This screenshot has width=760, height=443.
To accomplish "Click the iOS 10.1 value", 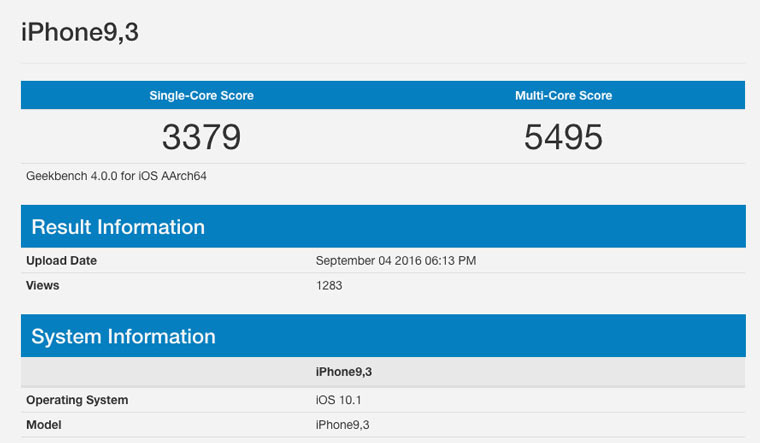I will coord(336,400).
